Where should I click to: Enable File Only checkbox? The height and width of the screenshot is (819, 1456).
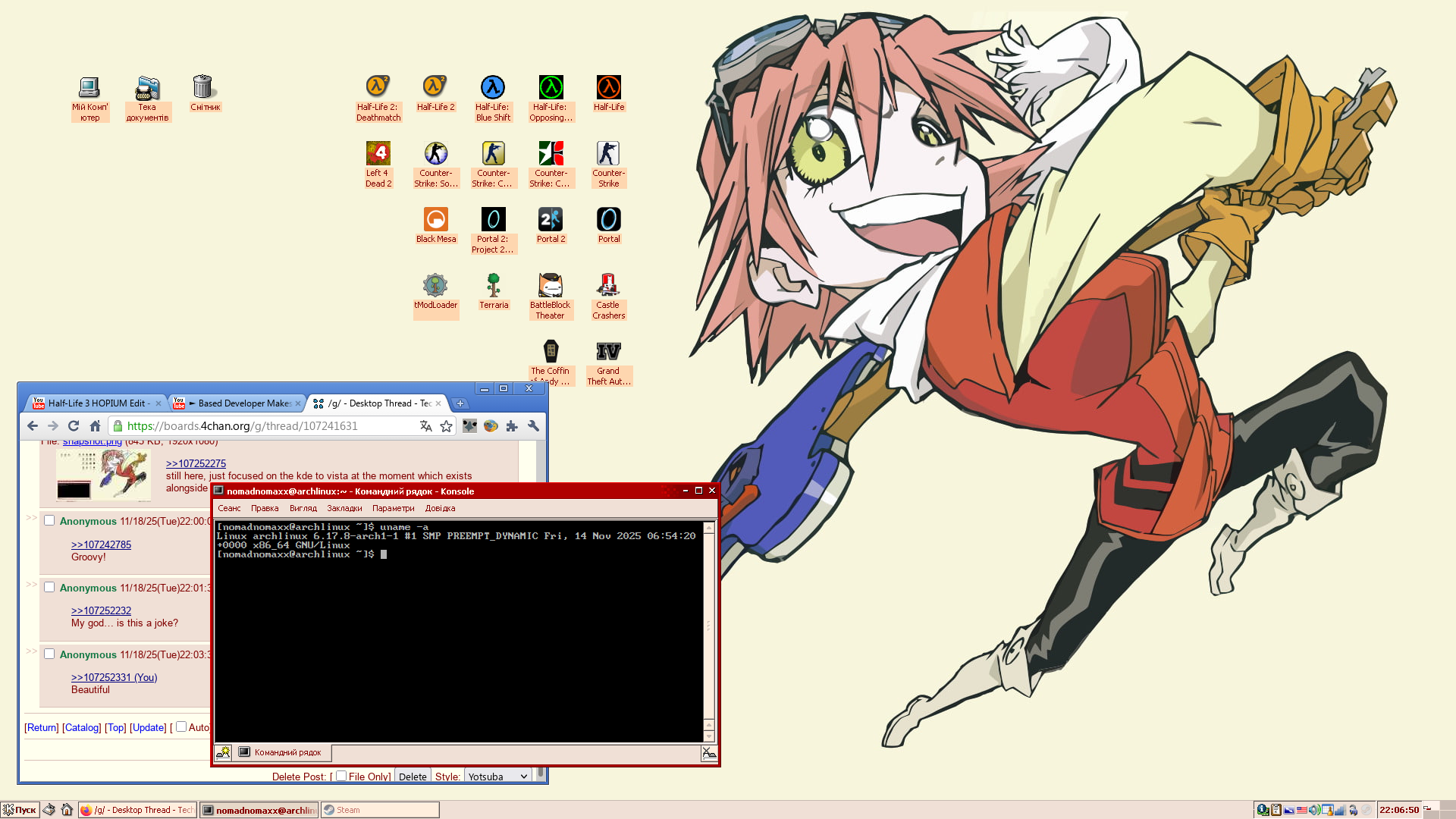coord(341,776)
